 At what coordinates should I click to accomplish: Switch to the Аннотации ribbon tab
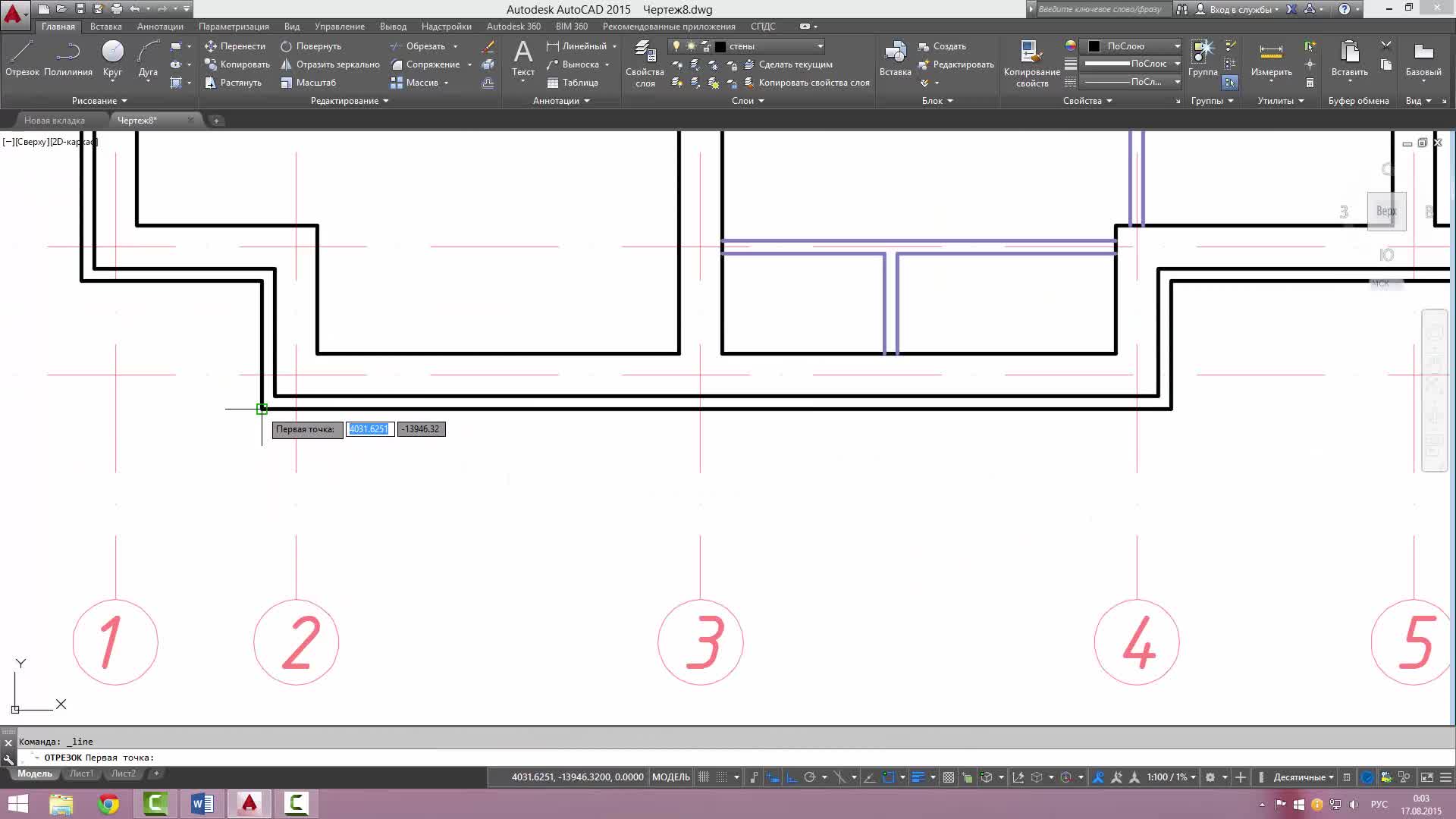(160, 27)
